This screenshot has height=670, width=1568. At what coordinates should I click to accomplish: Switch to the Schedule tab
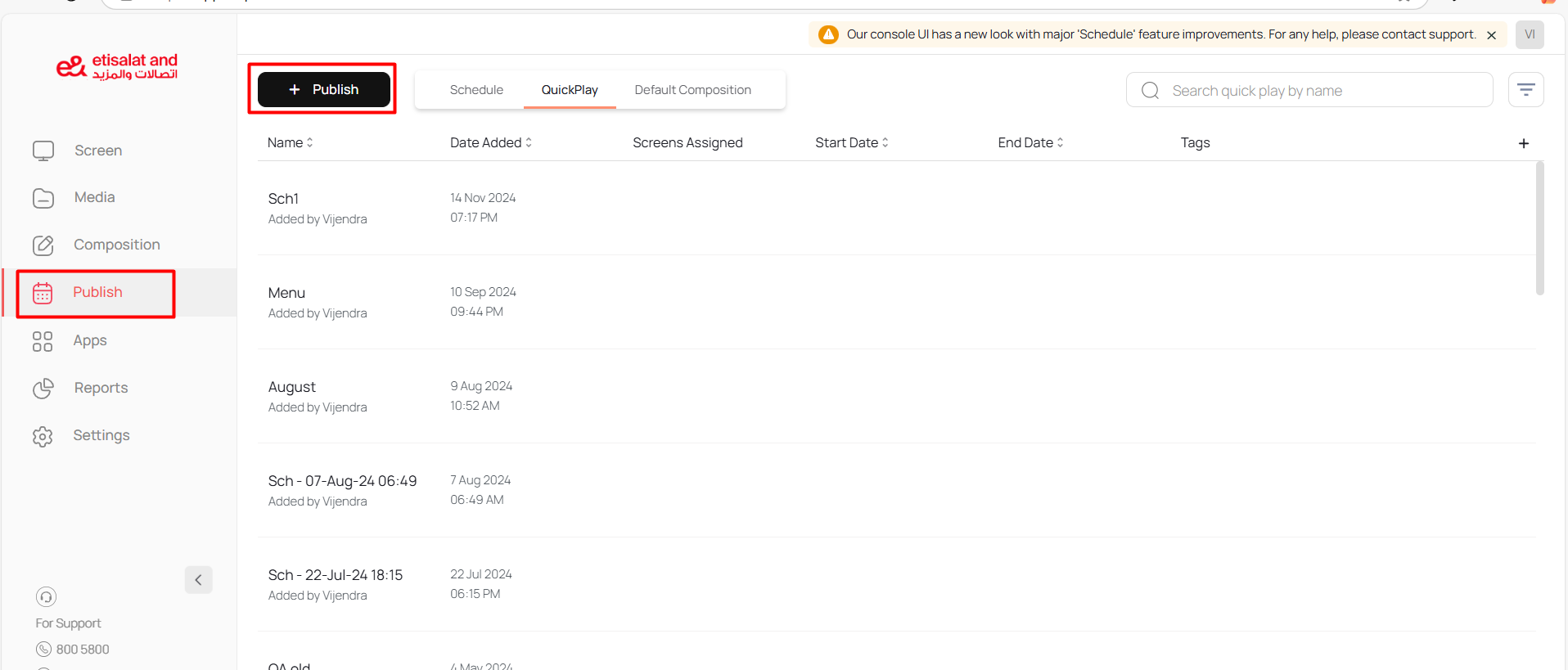[x=476, y=90]
